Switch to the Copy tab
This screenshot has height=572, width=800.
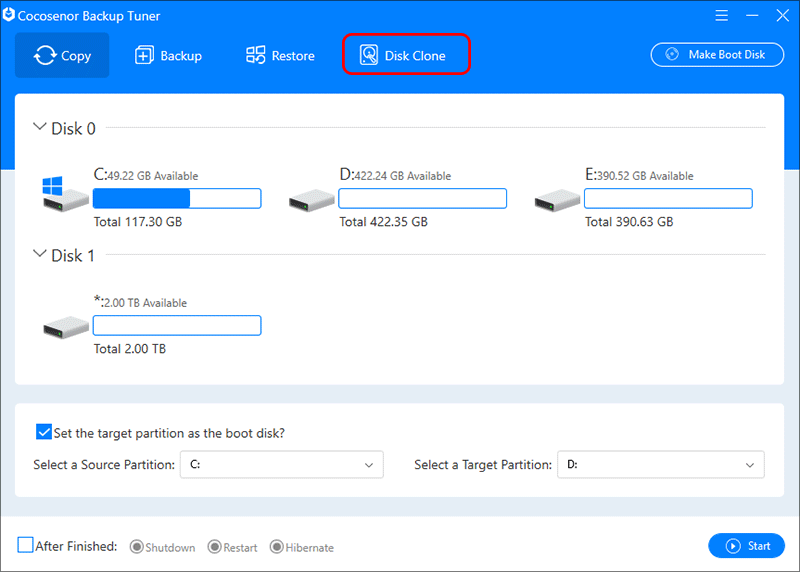[x=62, y=55]
